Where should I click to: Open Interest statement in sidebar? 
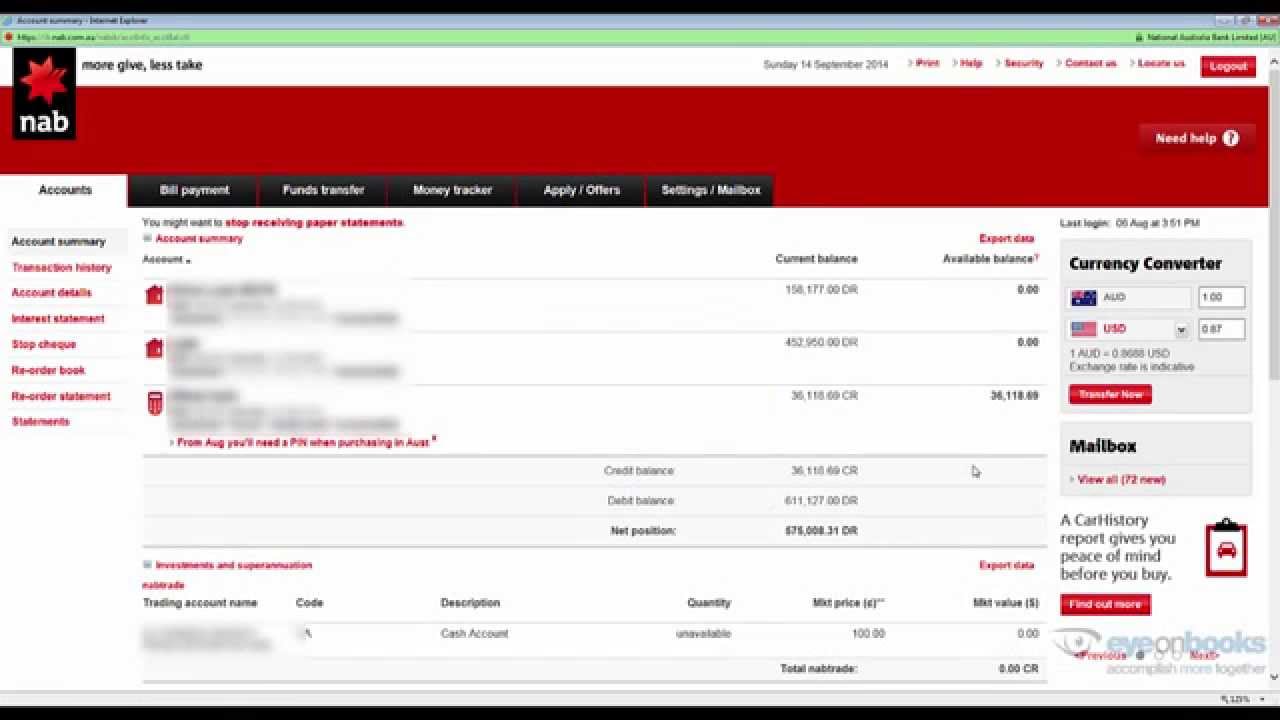click(58, 319)
